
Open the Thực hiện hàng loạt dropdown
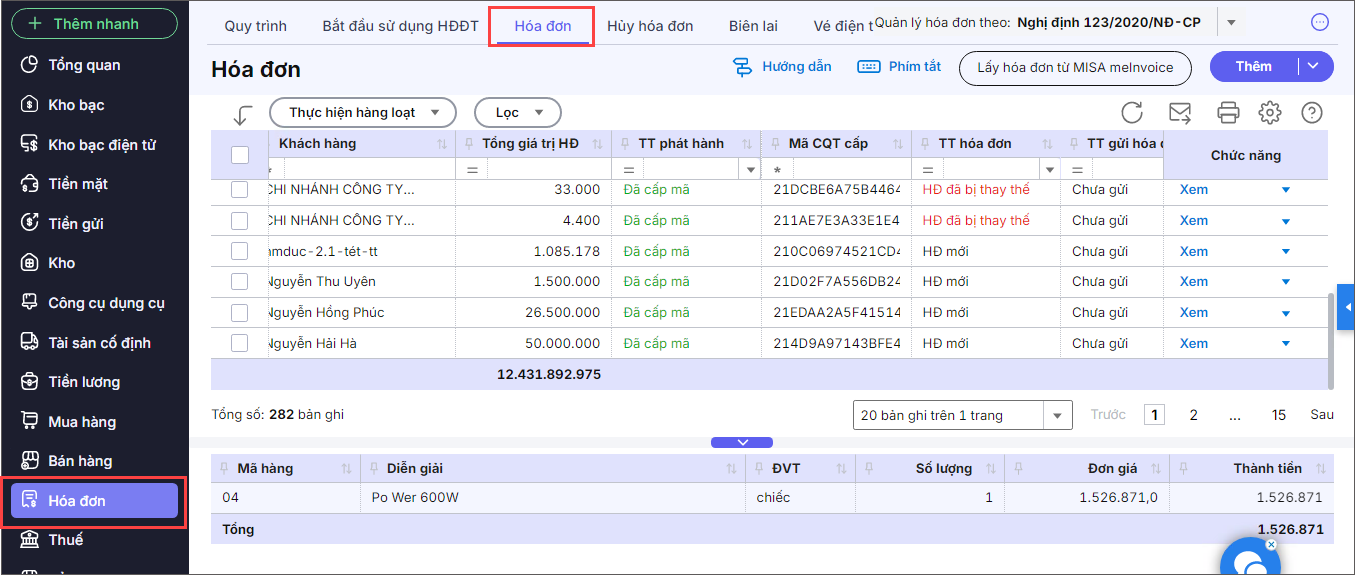pyautogui.click(x=363, y=113)
